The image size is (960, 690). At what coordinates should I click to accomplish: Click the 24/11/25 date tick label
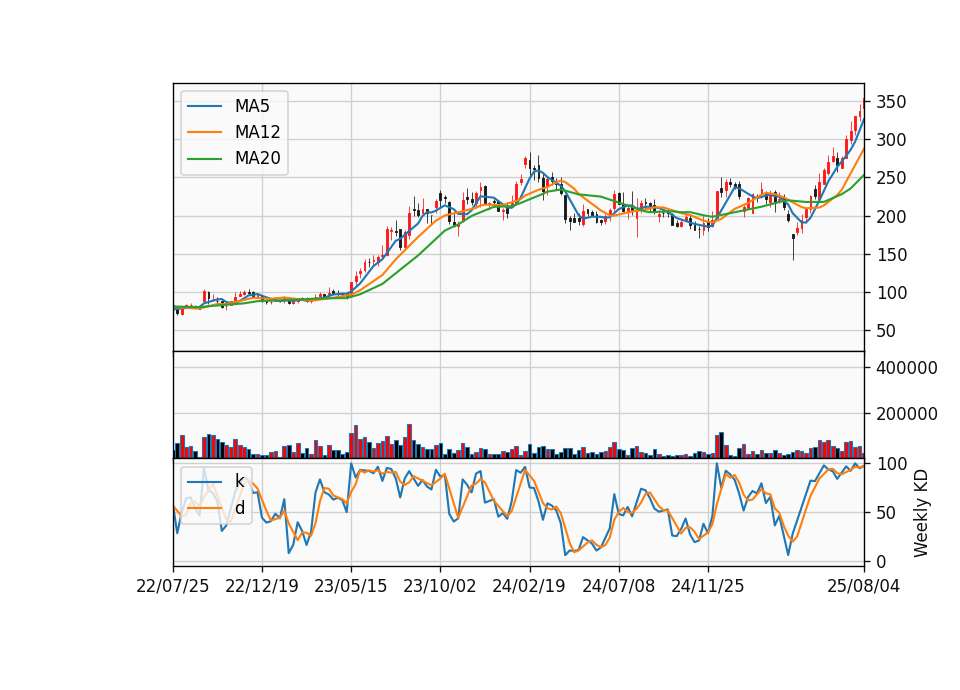pos(708,586)
